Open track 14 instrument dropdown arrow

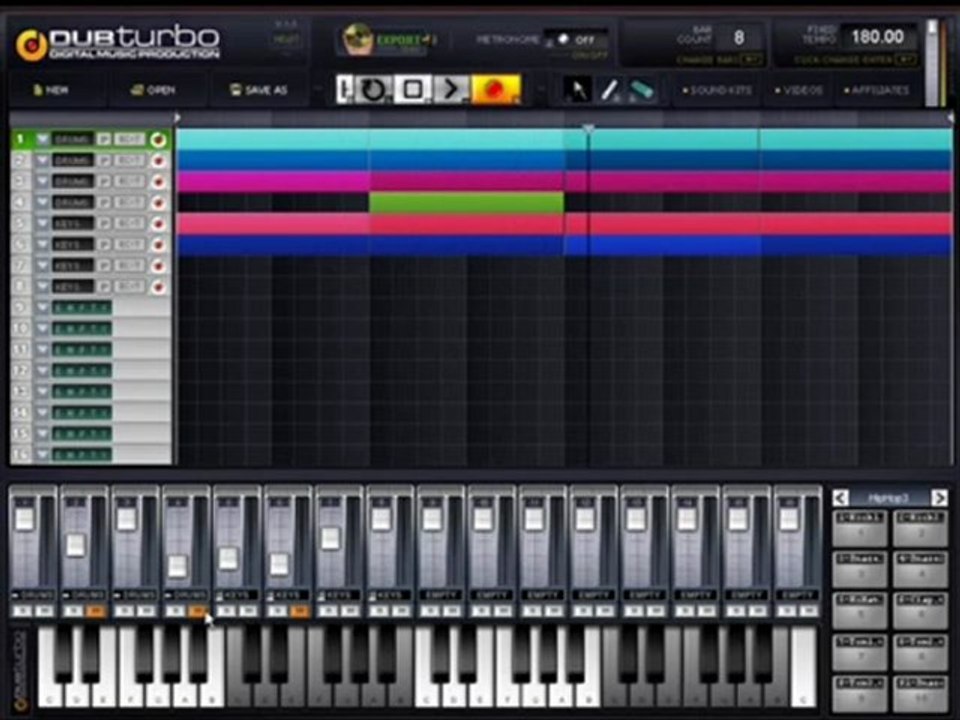tap(42, 413)
